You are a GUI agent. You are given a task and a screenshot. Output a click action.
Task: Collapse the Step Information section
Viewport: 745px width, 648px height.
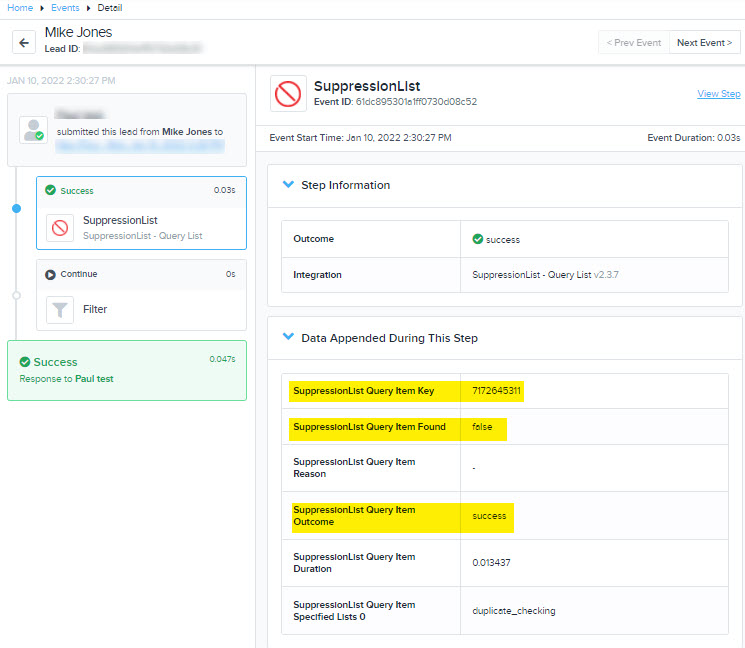coord(288,184)
